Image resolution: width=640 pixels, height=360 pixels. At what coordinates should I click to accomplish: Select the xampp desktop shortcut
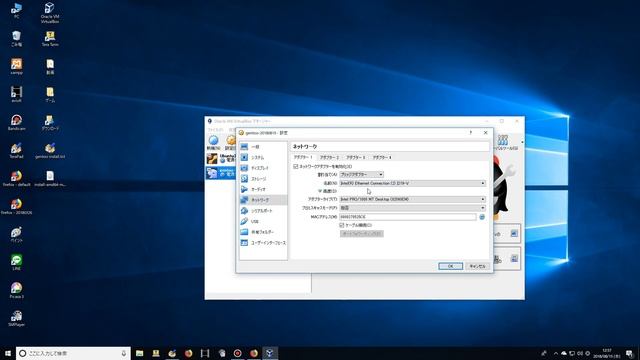pos(16,67)
